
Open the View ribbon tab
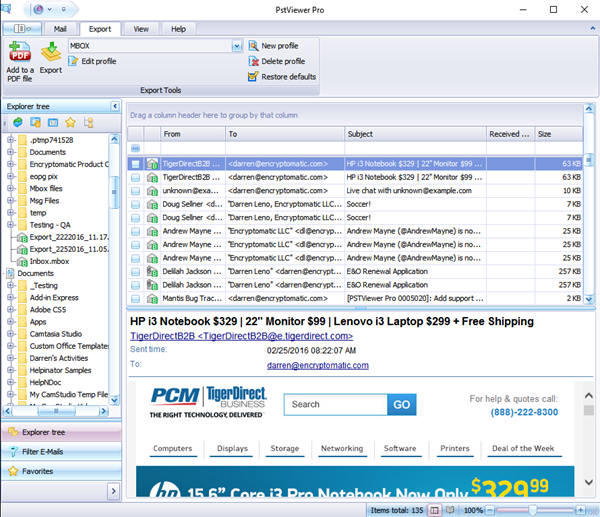(x=141, y=29)
